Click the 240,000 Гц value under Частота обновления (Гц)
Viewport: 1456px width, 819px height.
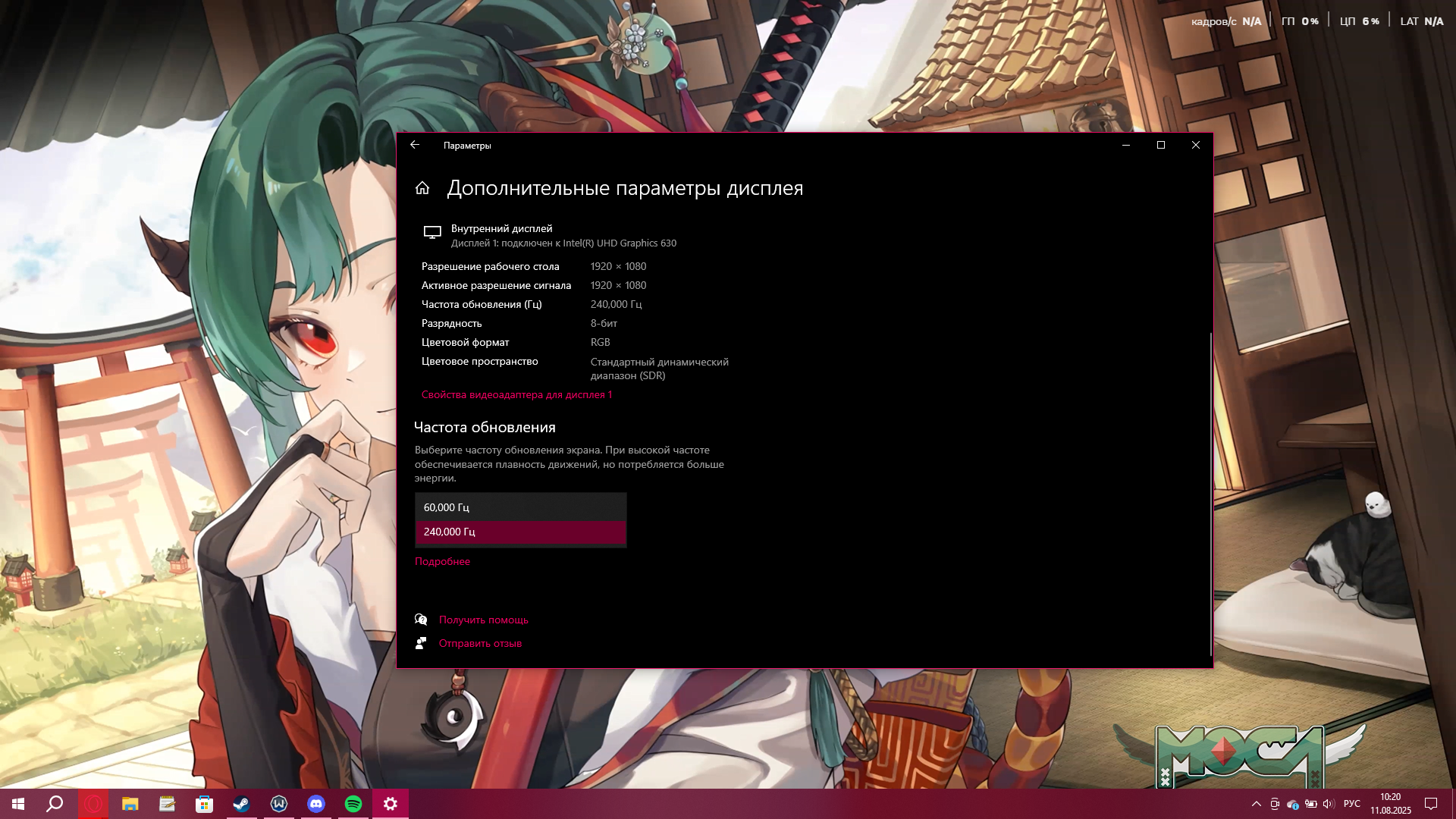click(x=617, y=304)
